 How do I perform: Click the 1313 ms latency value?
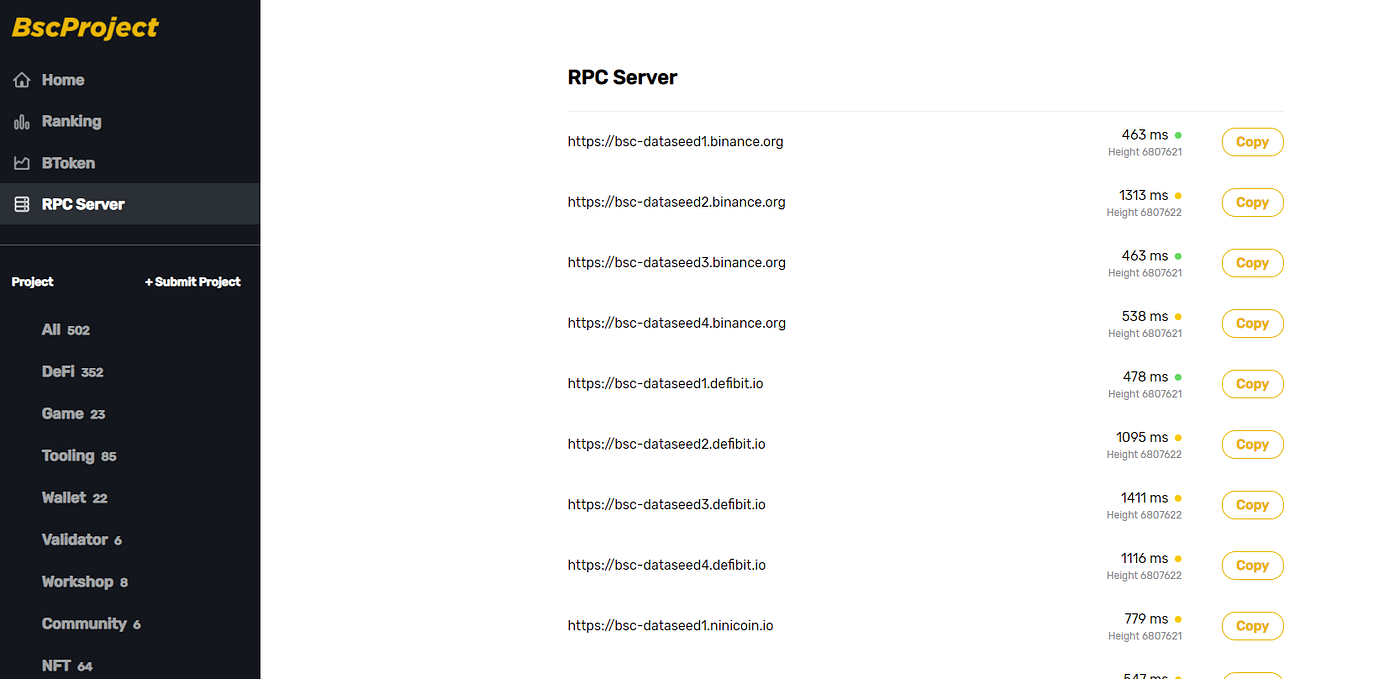pyautogui.click(x=1143, y=195)
